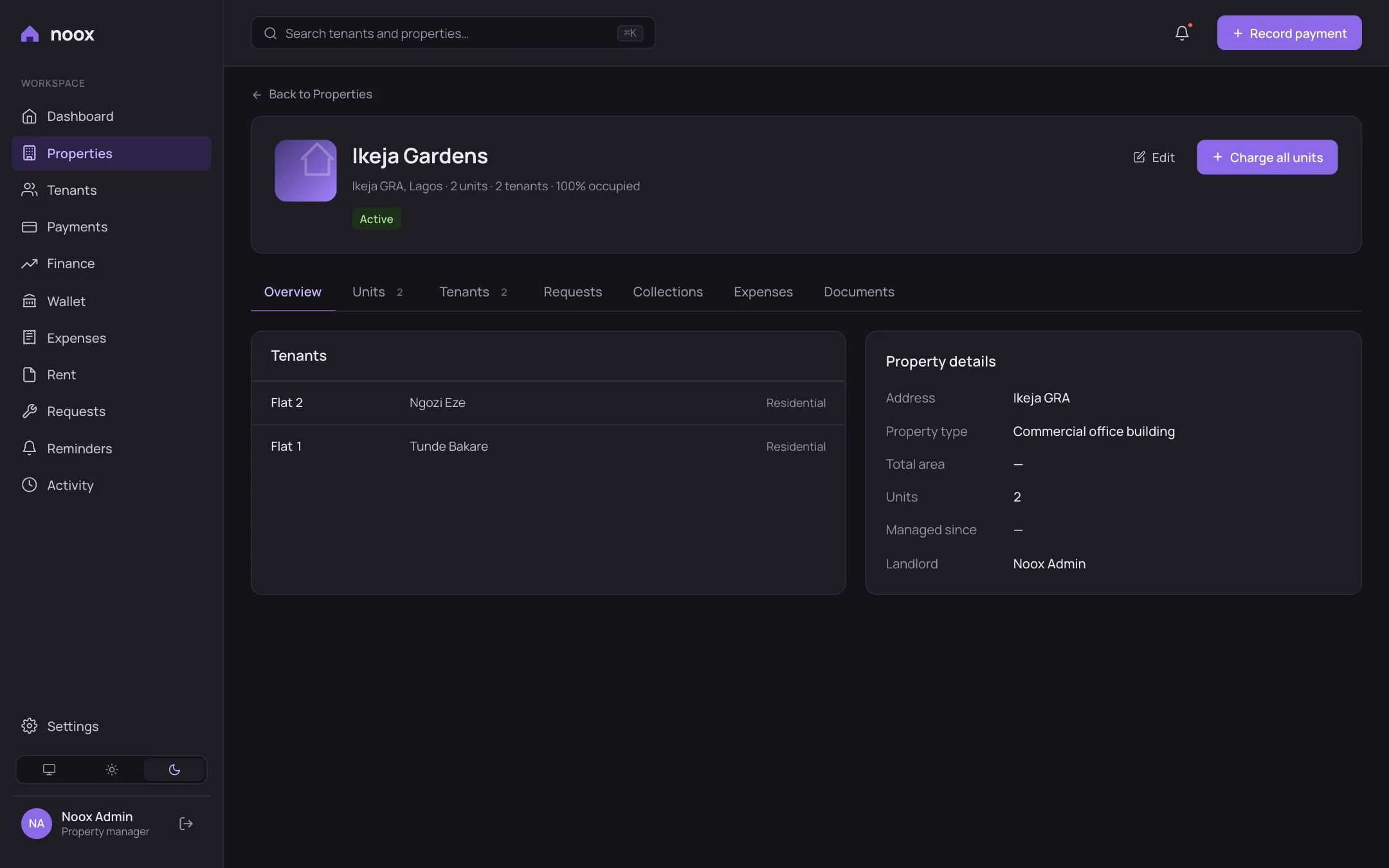The width and height of the screenshot is (1389, 868).
Task: Open the Wallet section
Action: pyautogui.click(x=111, y=301)
